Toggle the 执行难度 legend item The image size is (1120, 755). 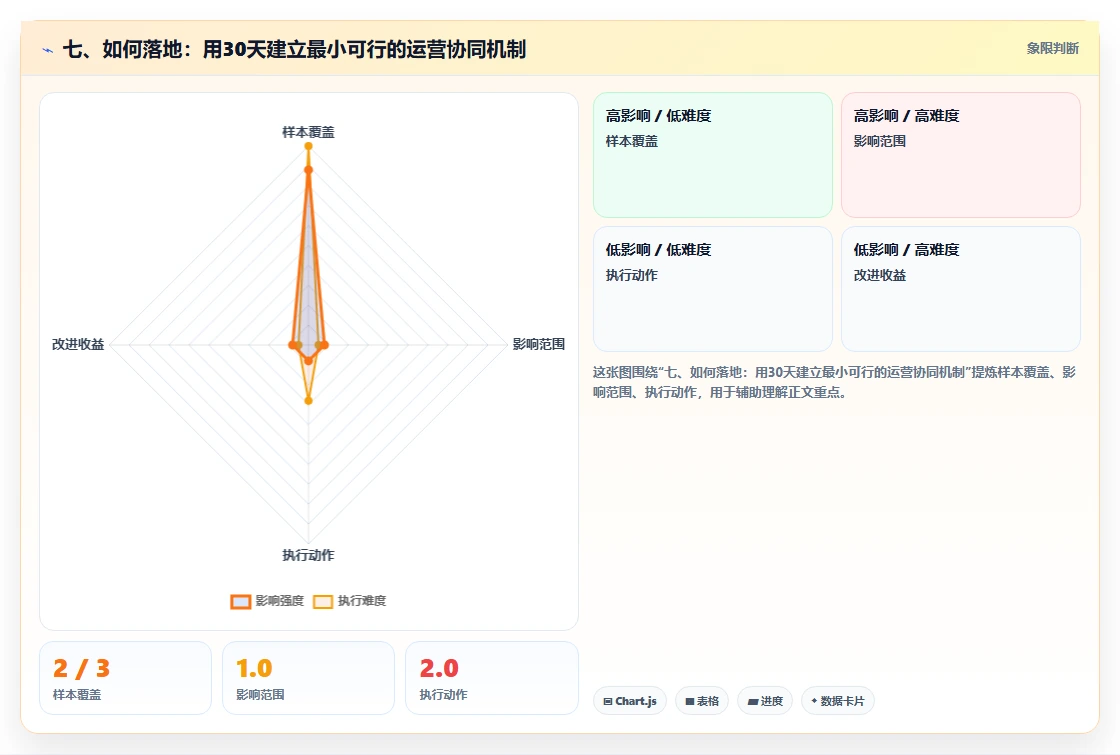[350, 601]
